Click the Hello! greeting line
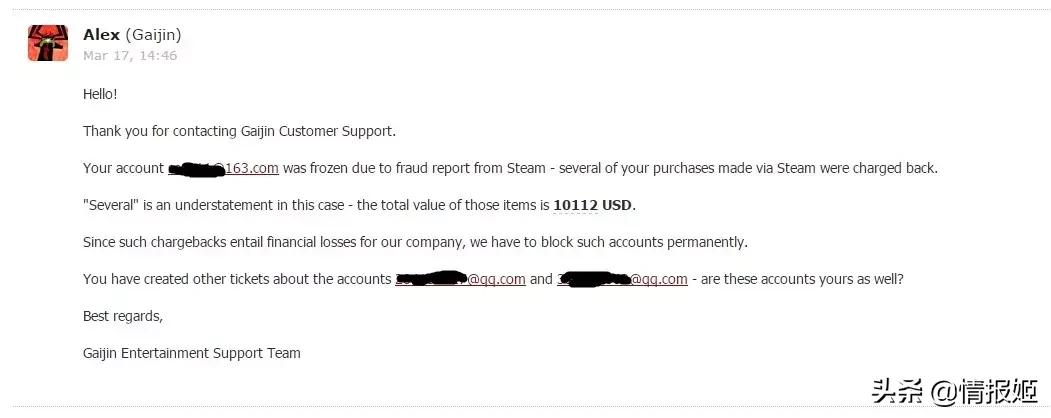1051x418 pixels. pyautogui.click(x=100, y=94)
